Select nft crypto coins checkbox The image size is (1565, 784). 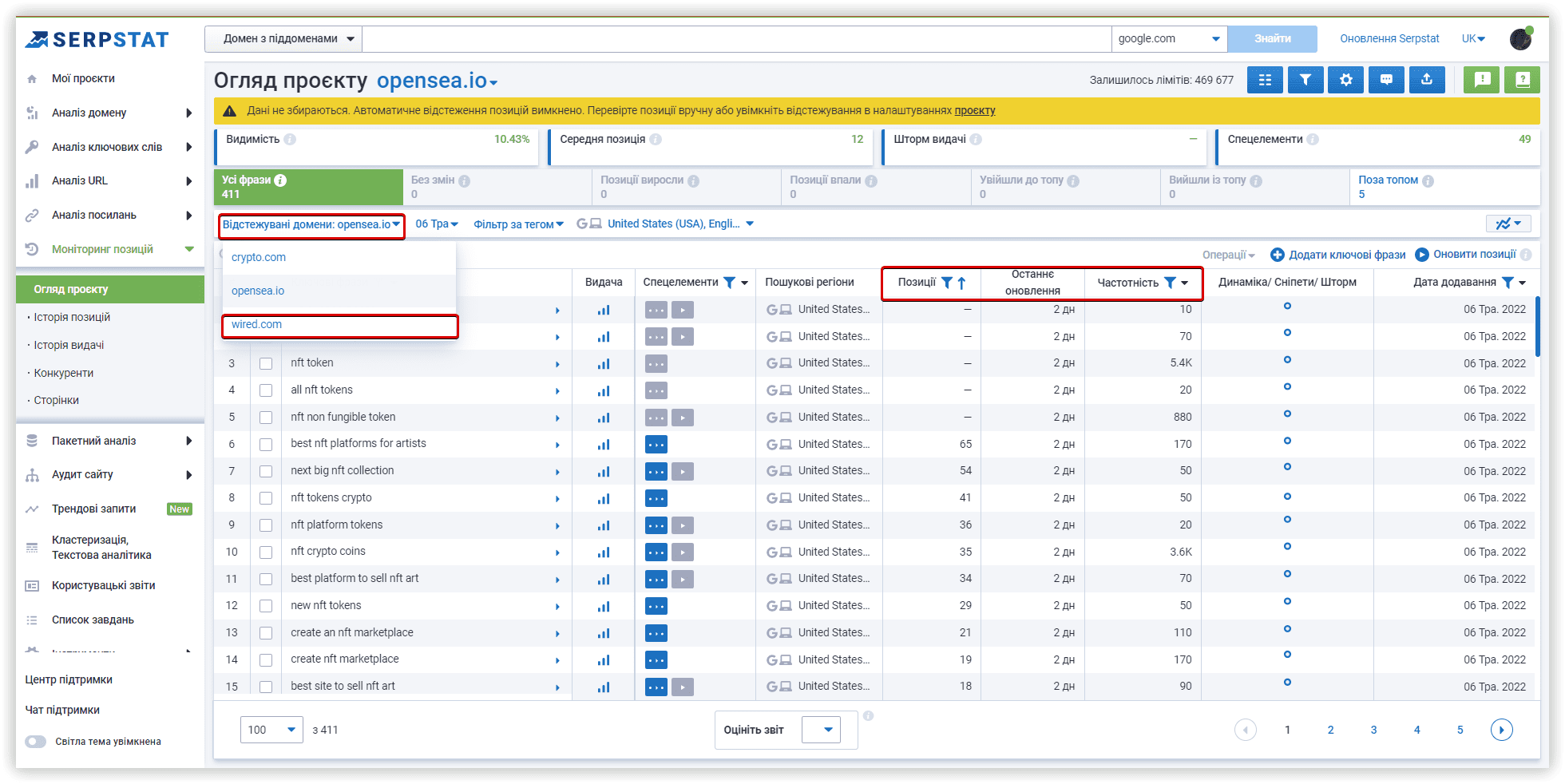pos(266,552)
